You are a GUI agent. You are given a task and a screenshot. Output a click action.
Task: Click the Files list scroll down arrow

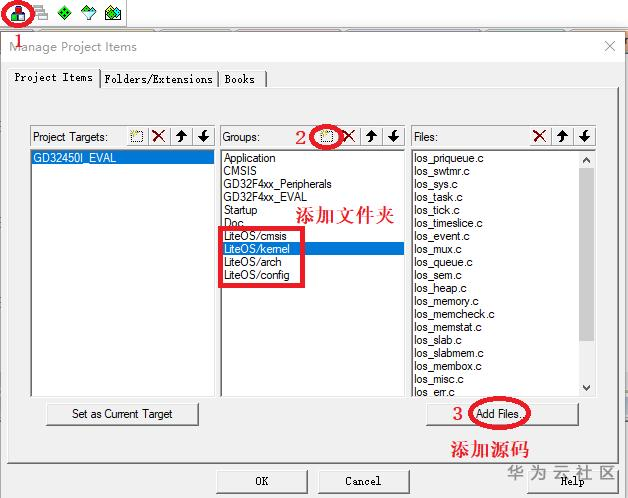[x=586, y=387]
